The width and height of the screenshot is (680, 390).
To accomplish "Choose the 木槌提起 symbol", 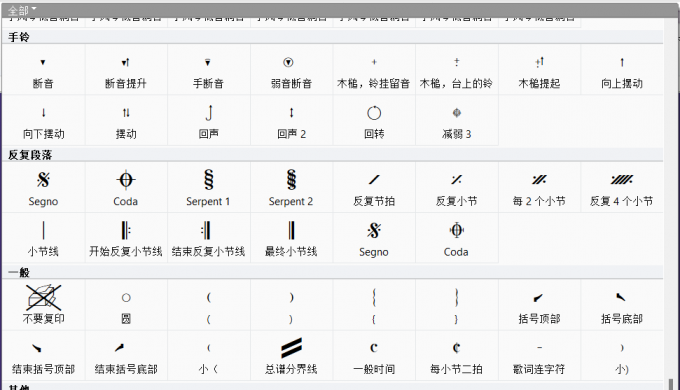I will [539, 70].
